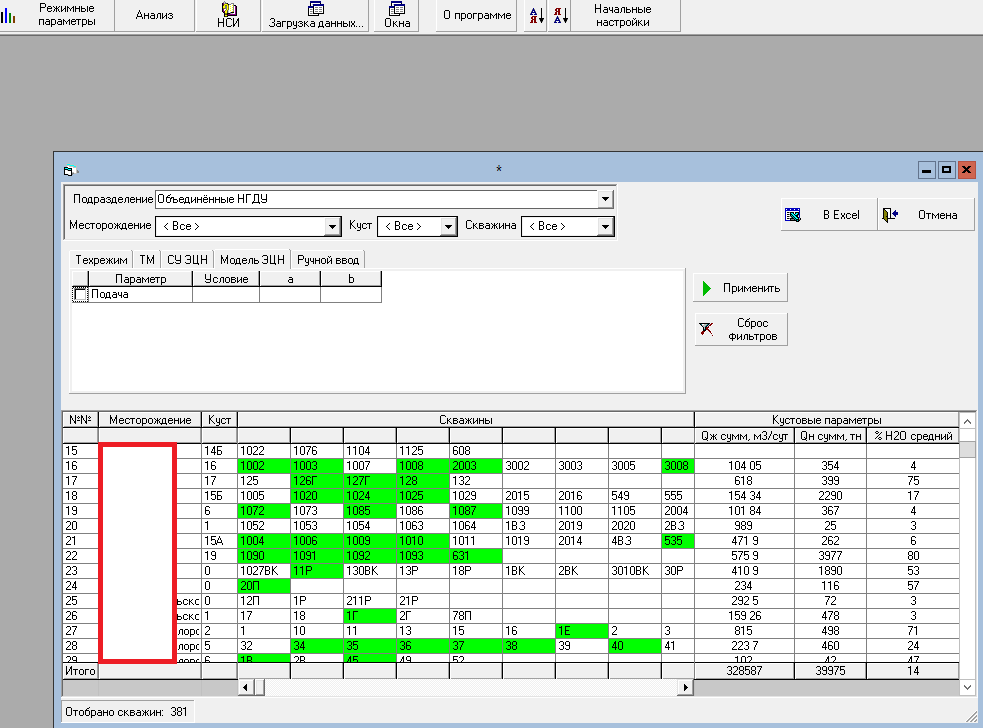Click the chart bars icon in toolbar
The image size is (983, 728).
click(x=8, y=15)
